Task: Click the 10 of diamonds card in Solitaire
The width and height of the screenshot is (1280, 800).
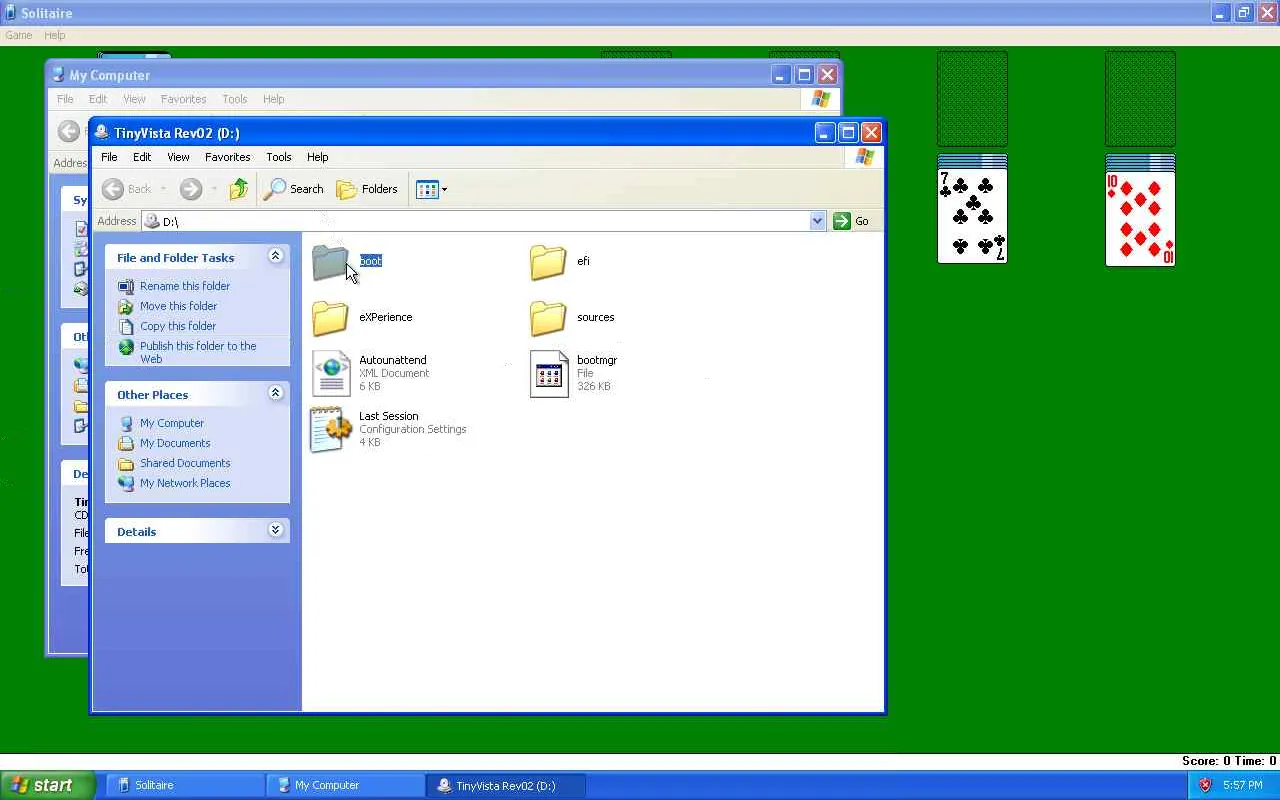Action: (1140, 219)
